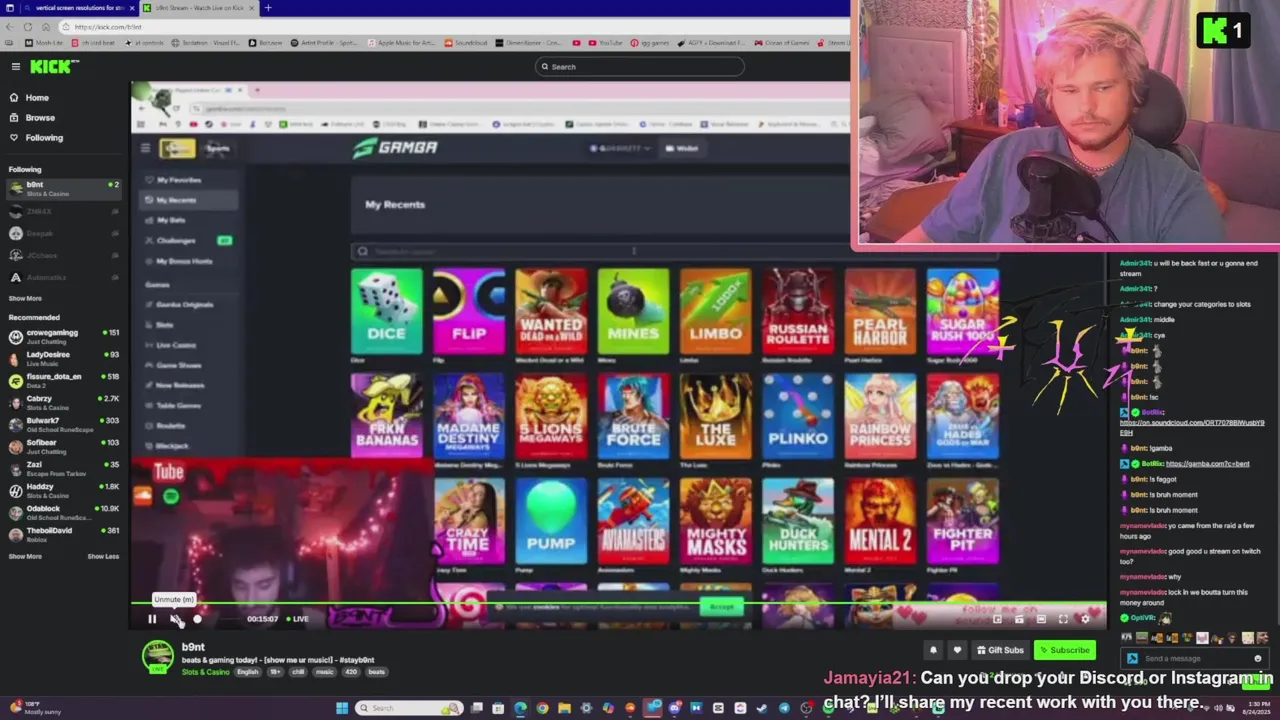Open the crowegamingg recommended channel
1280x720 pixels.
tap(63, 336)
